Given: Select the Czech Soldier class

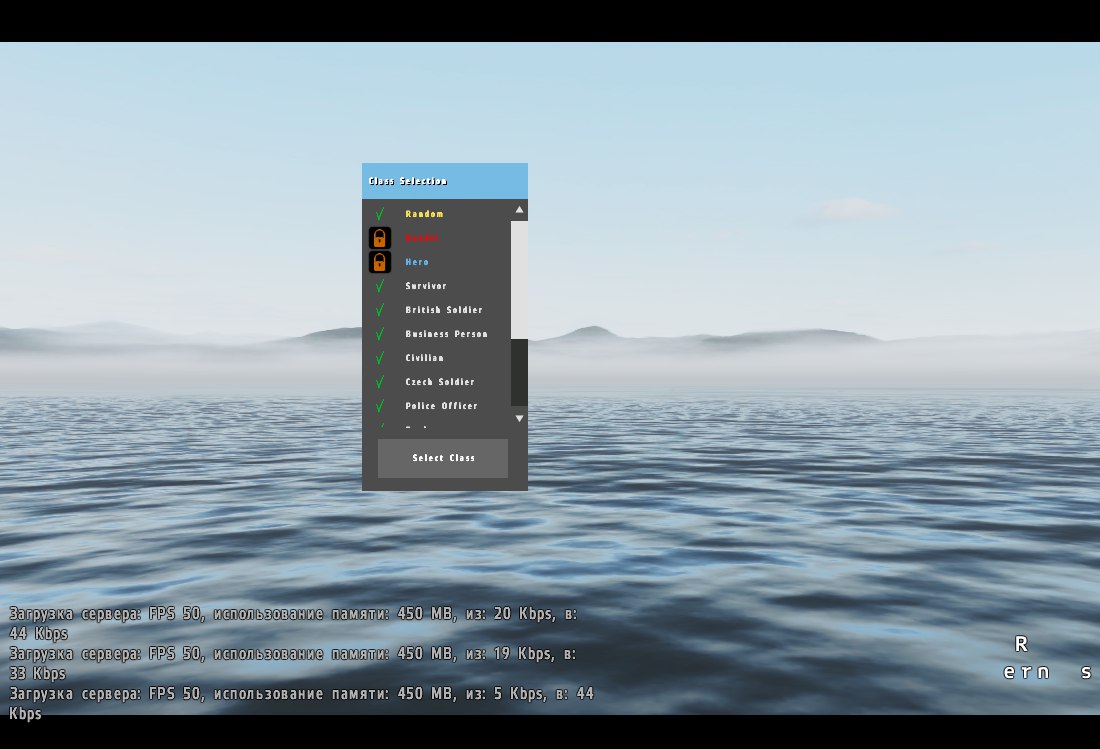Looking at the screenshot, I should [436, 382].
